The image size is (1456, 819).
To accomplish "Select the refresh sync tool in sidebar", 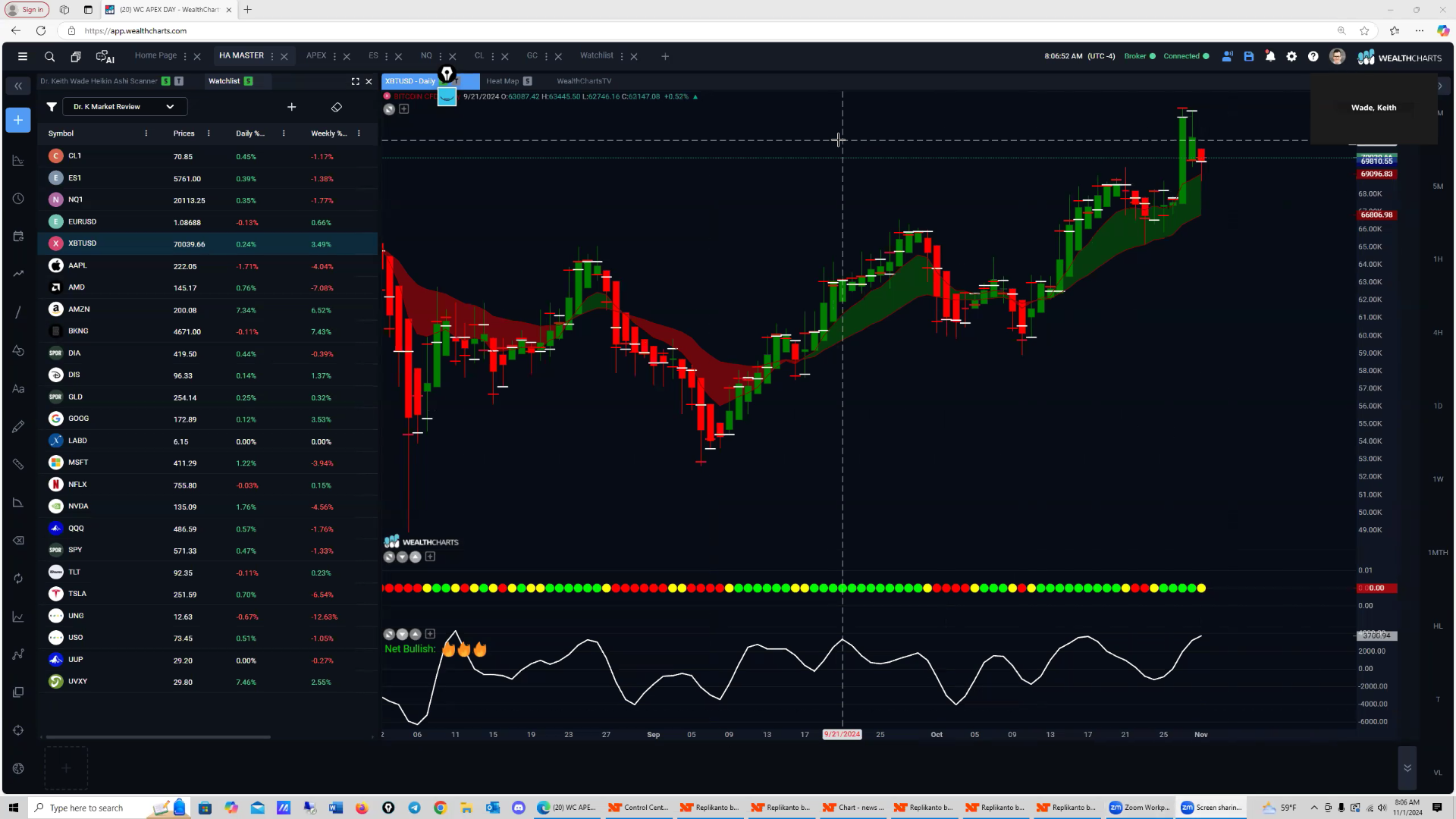I will coord(18,578).
